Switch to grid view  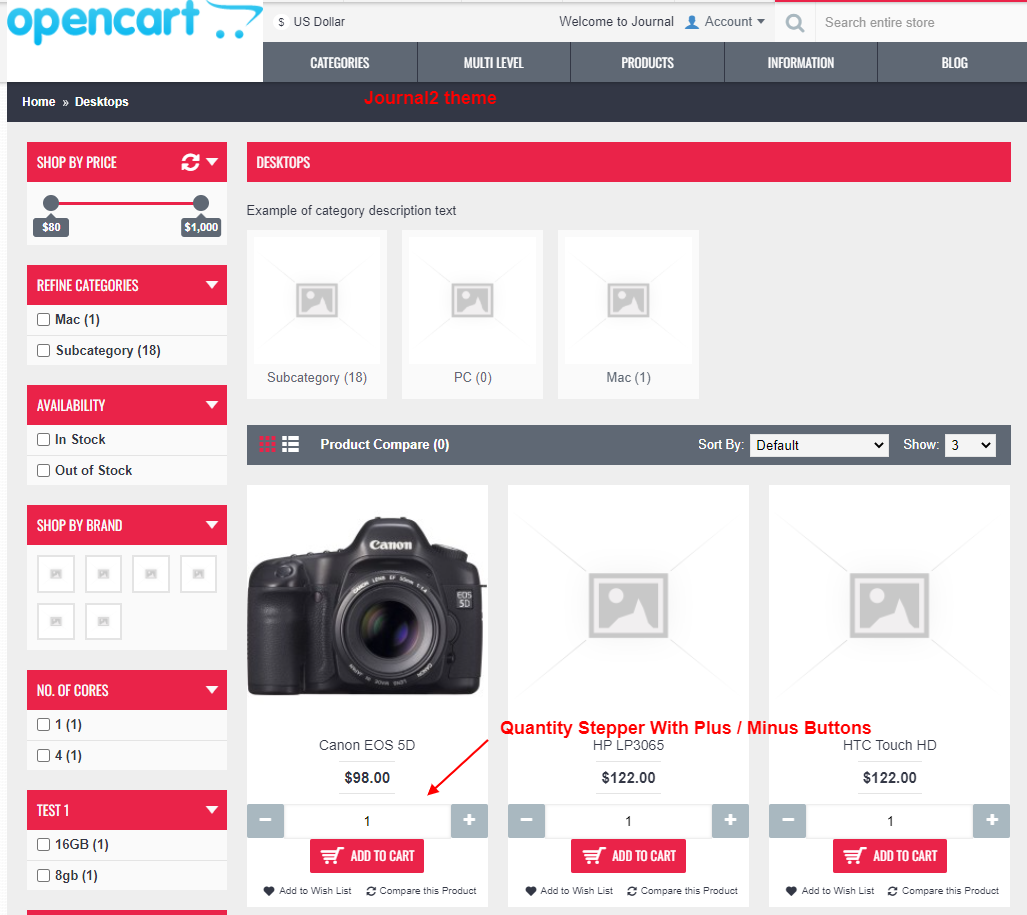[267, 444]
